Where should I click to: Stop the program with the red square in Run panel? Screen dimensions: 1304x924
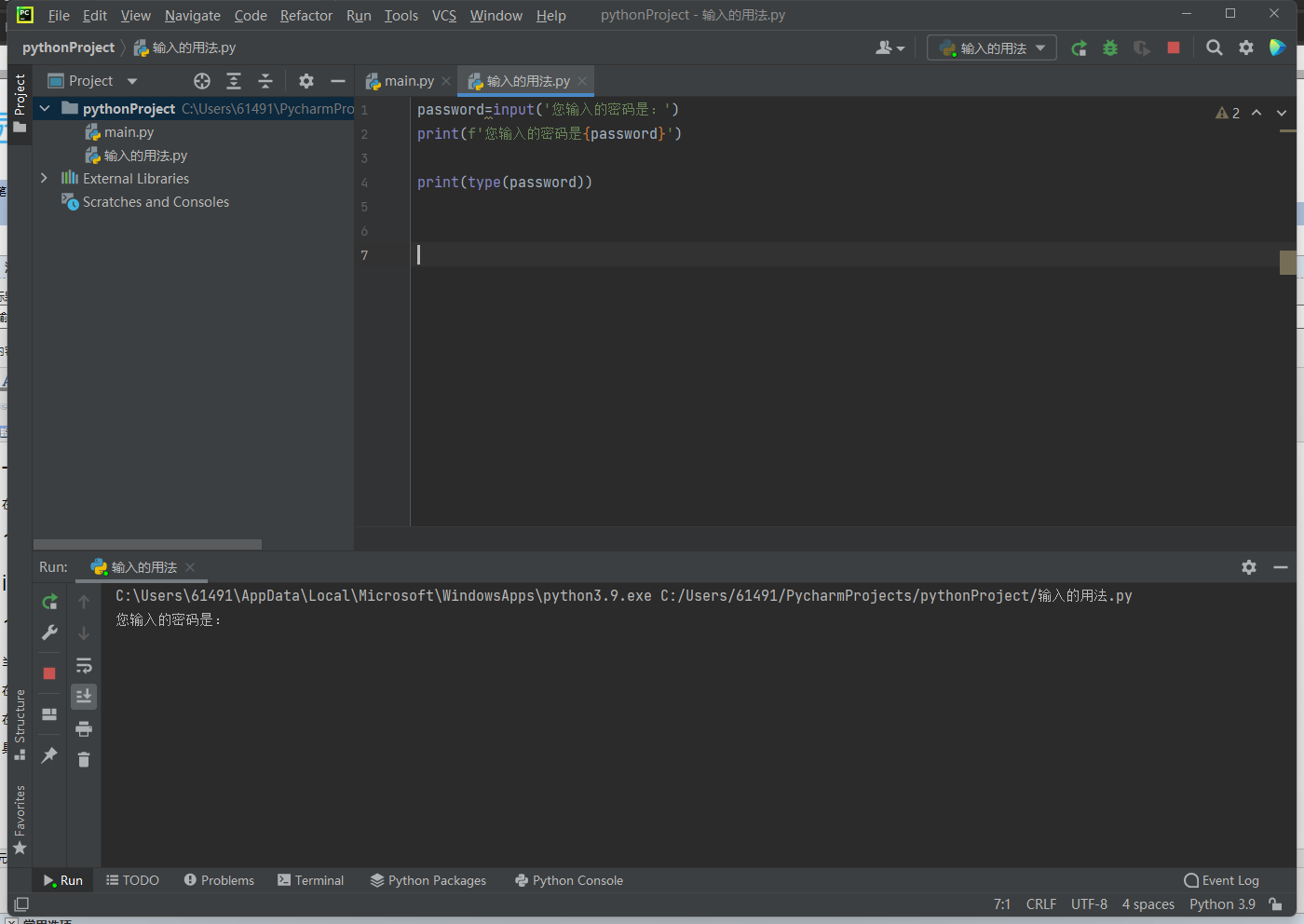[49, 673]
